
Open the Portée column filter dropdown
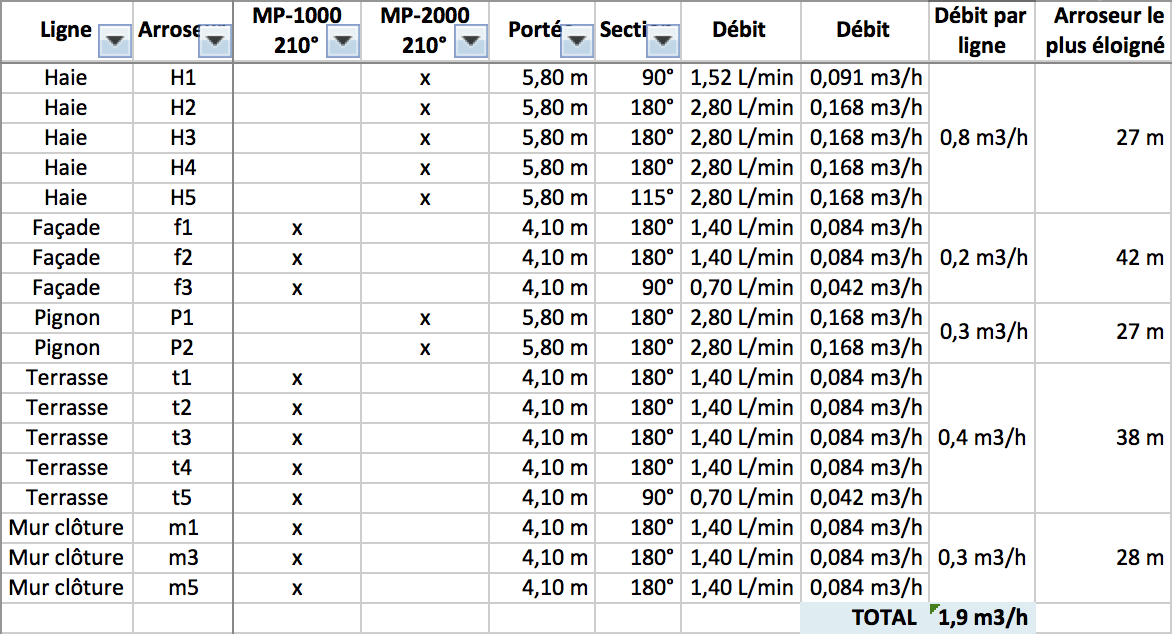(x=576, y=41)
